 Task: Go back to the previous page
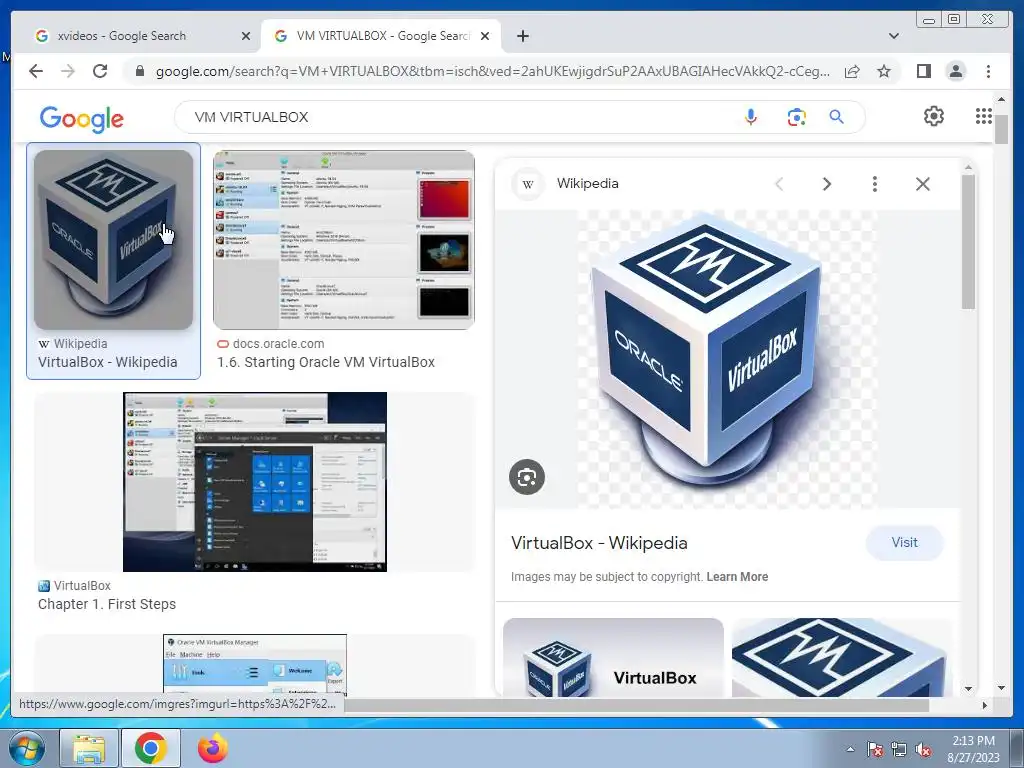pyautogui.click(x=36, y=71)
